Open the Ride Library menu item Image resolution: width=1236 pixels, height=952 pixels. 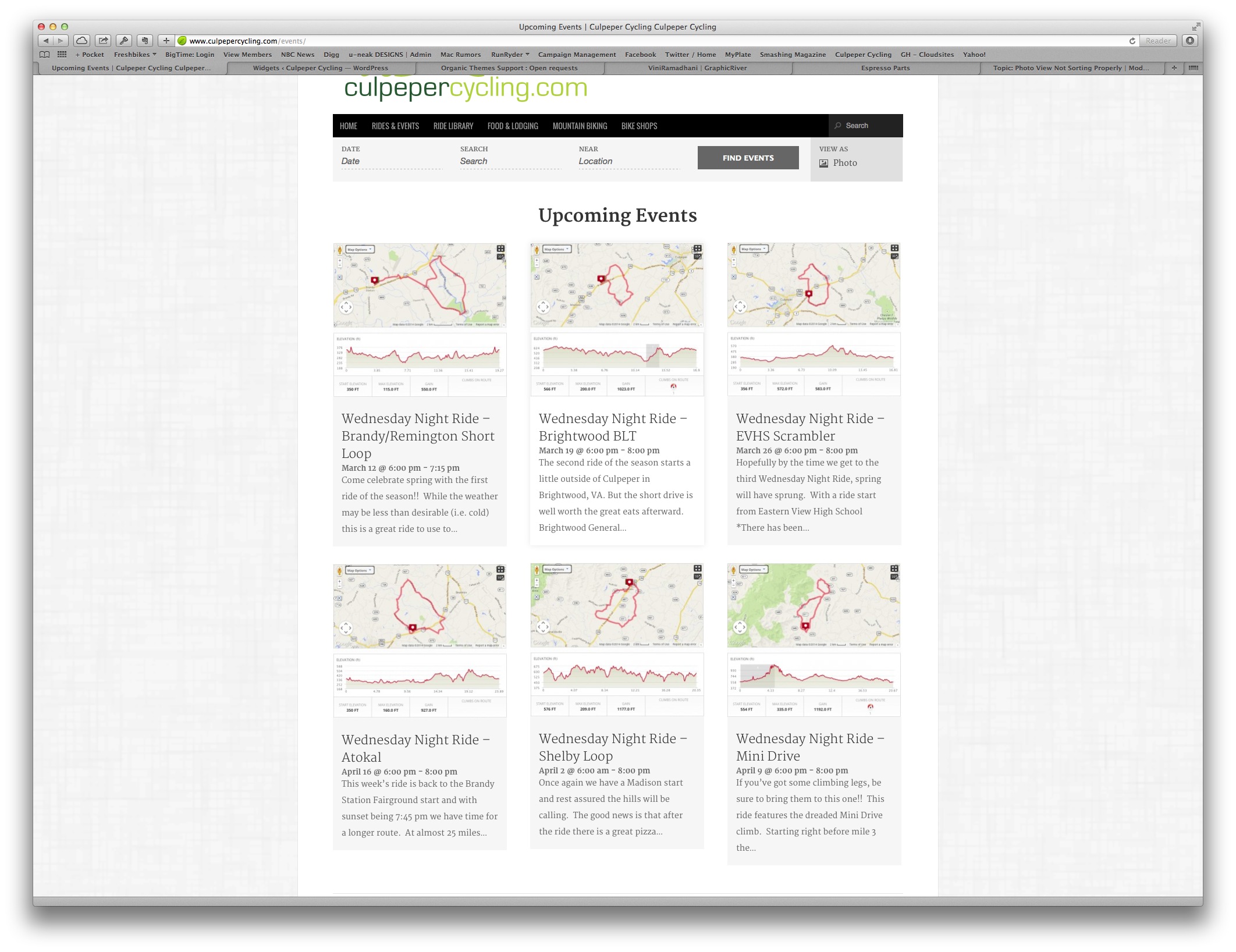pos(453,126)
